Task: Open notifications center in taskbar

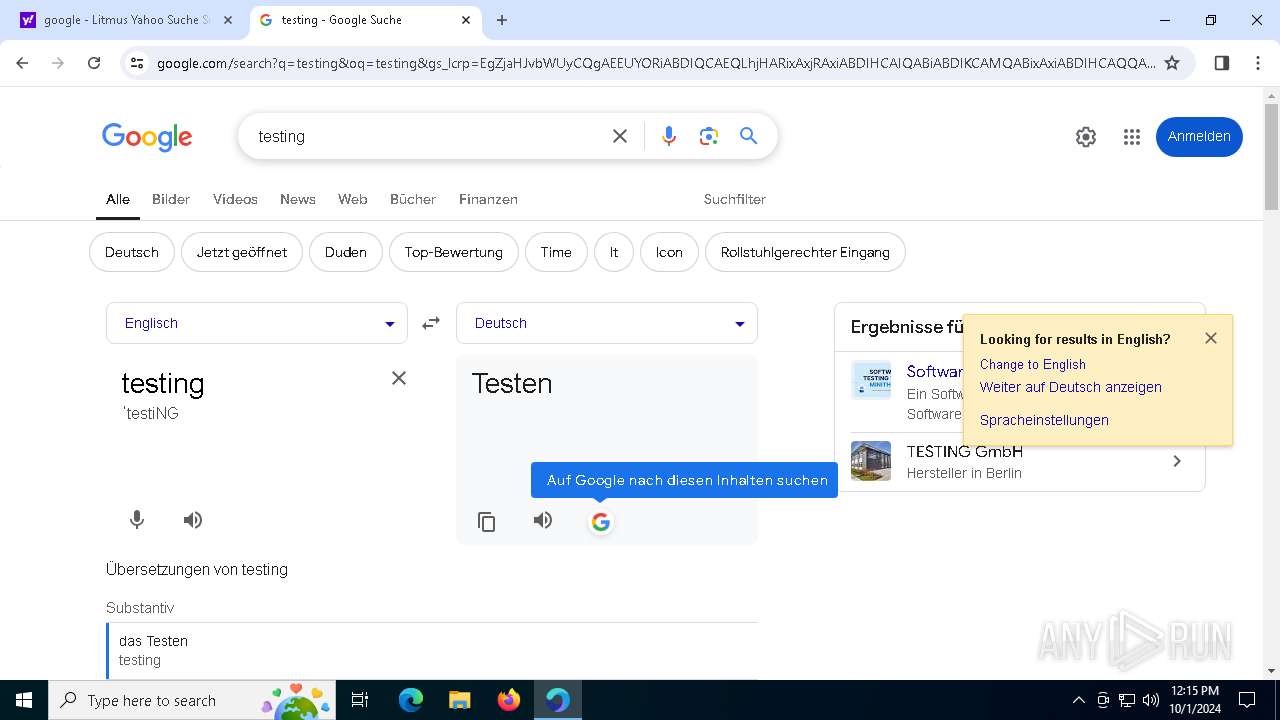Action: pos(1247,700)
